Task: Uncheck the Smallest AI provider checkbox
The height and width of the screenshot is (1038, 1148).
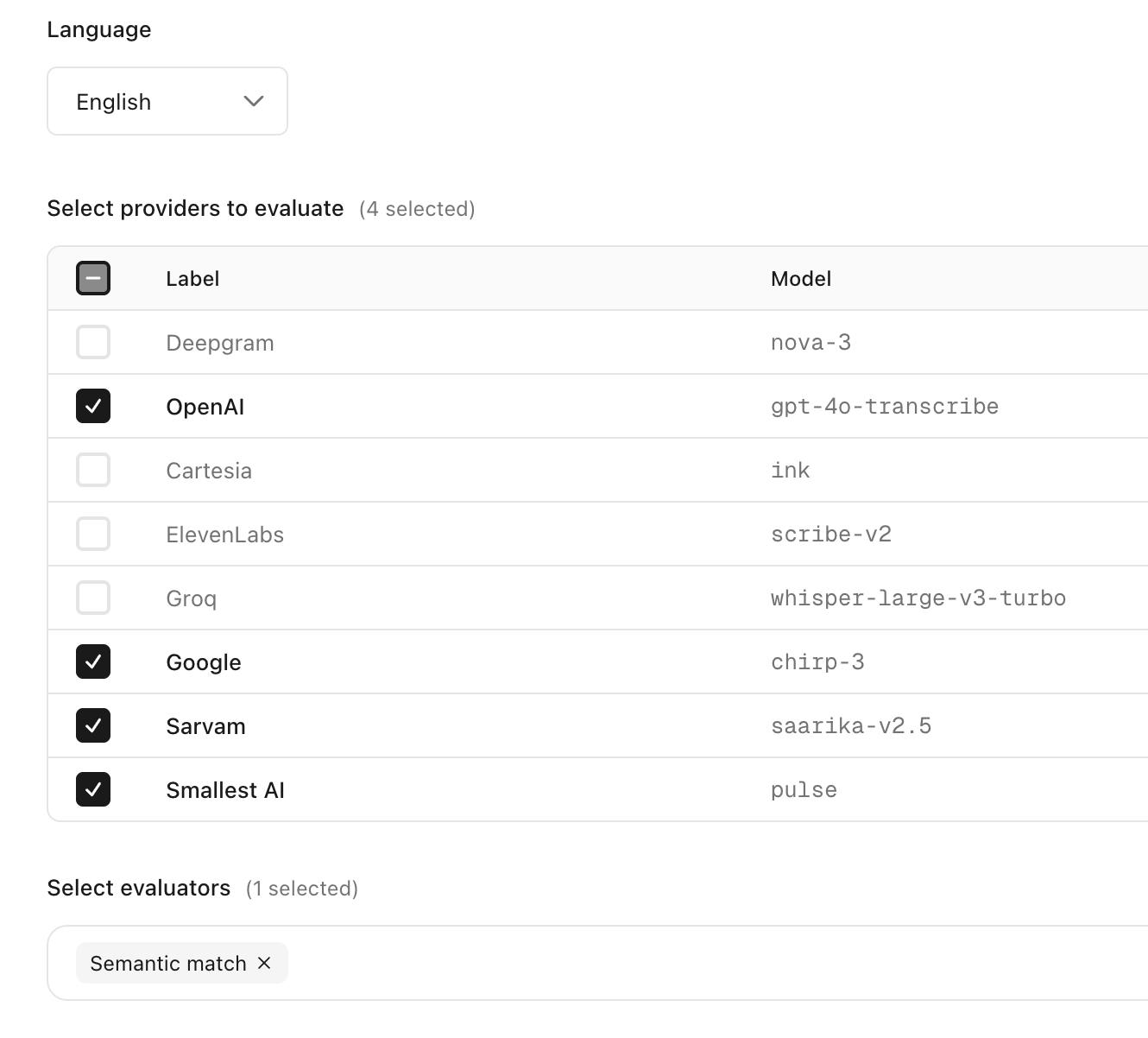Action: coord(93,789)
